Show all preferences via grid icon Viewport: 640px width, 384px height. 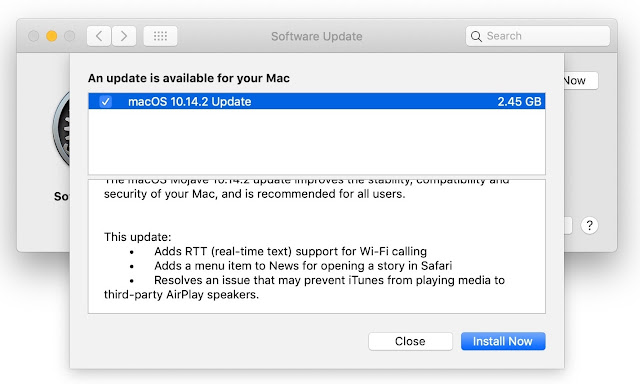tap(160, 36)
